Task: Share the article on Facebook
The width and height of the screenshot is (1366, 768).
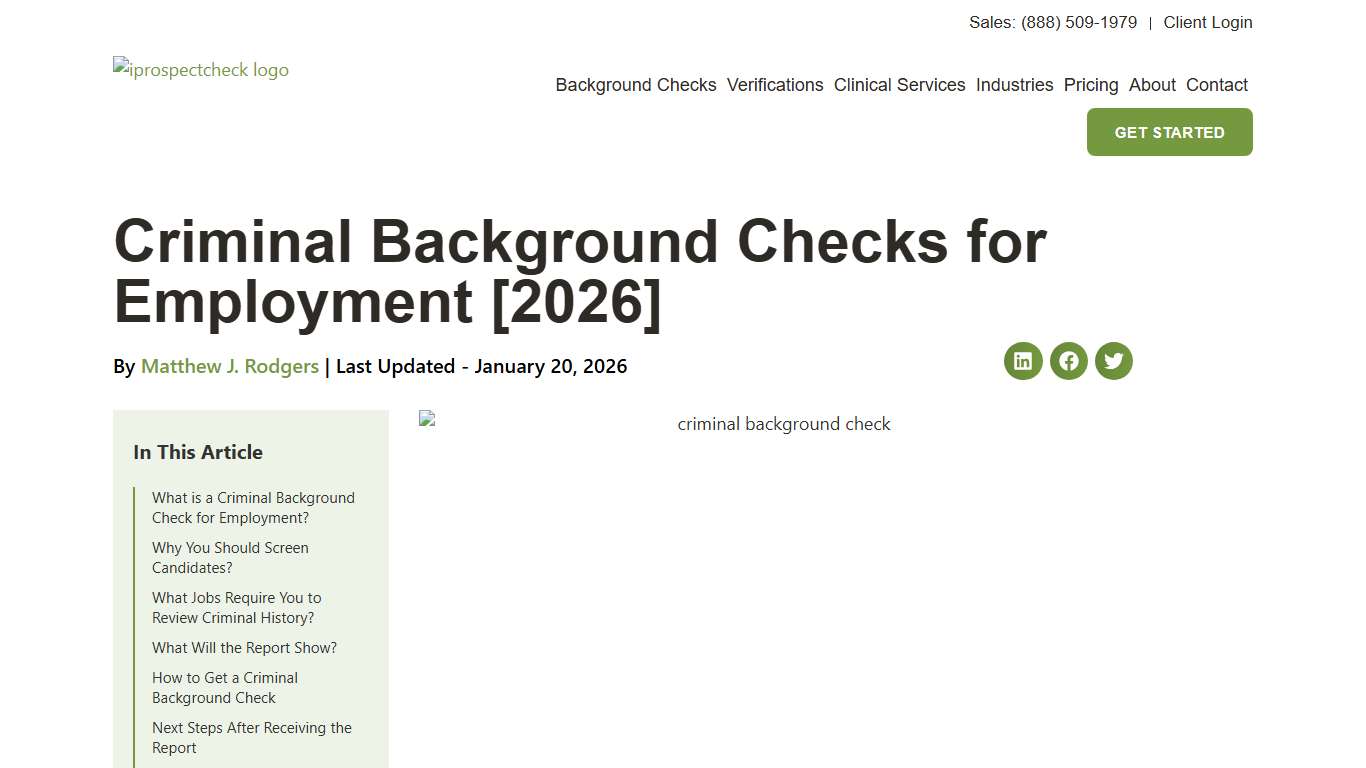Action: (1068, 361)
